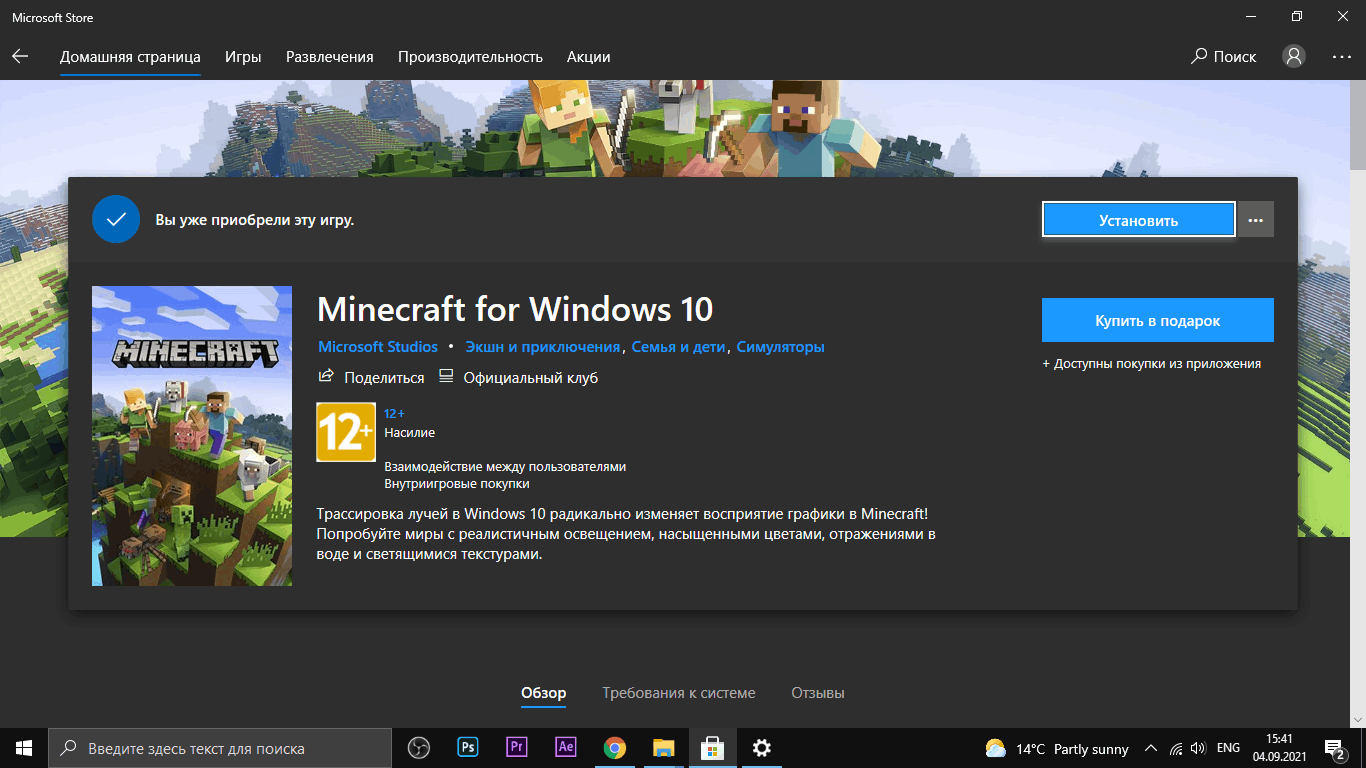
Task: Open the network Wi-Fi tray icon
Action: tap(1176, 748)
